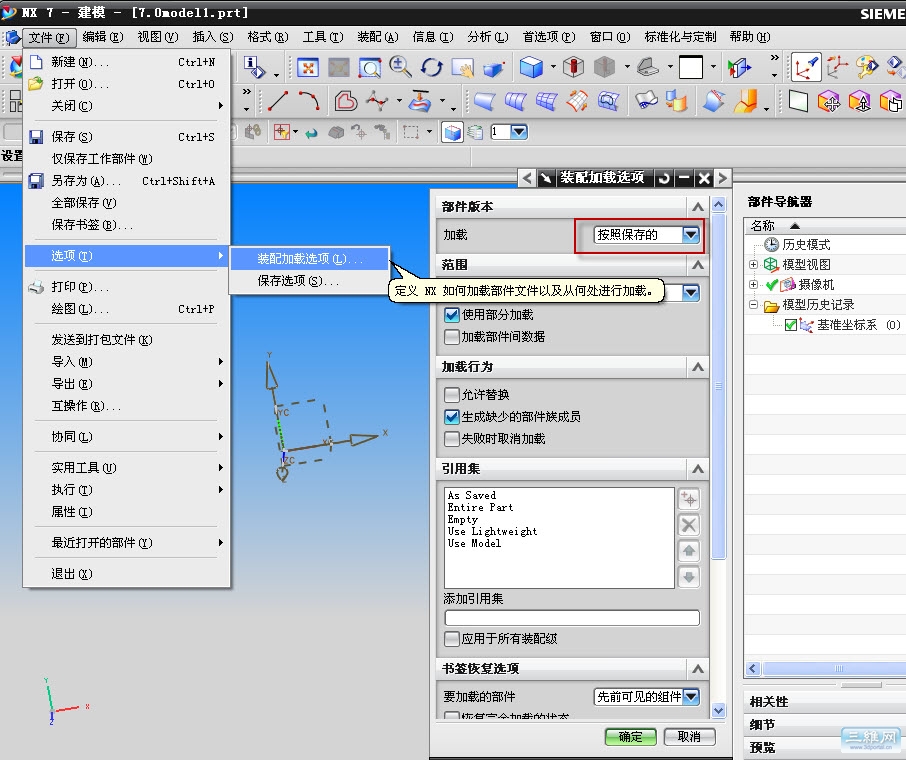Click Move up arrow beside reference set list
Screen dimensions: 906x760
pos(689,551)
